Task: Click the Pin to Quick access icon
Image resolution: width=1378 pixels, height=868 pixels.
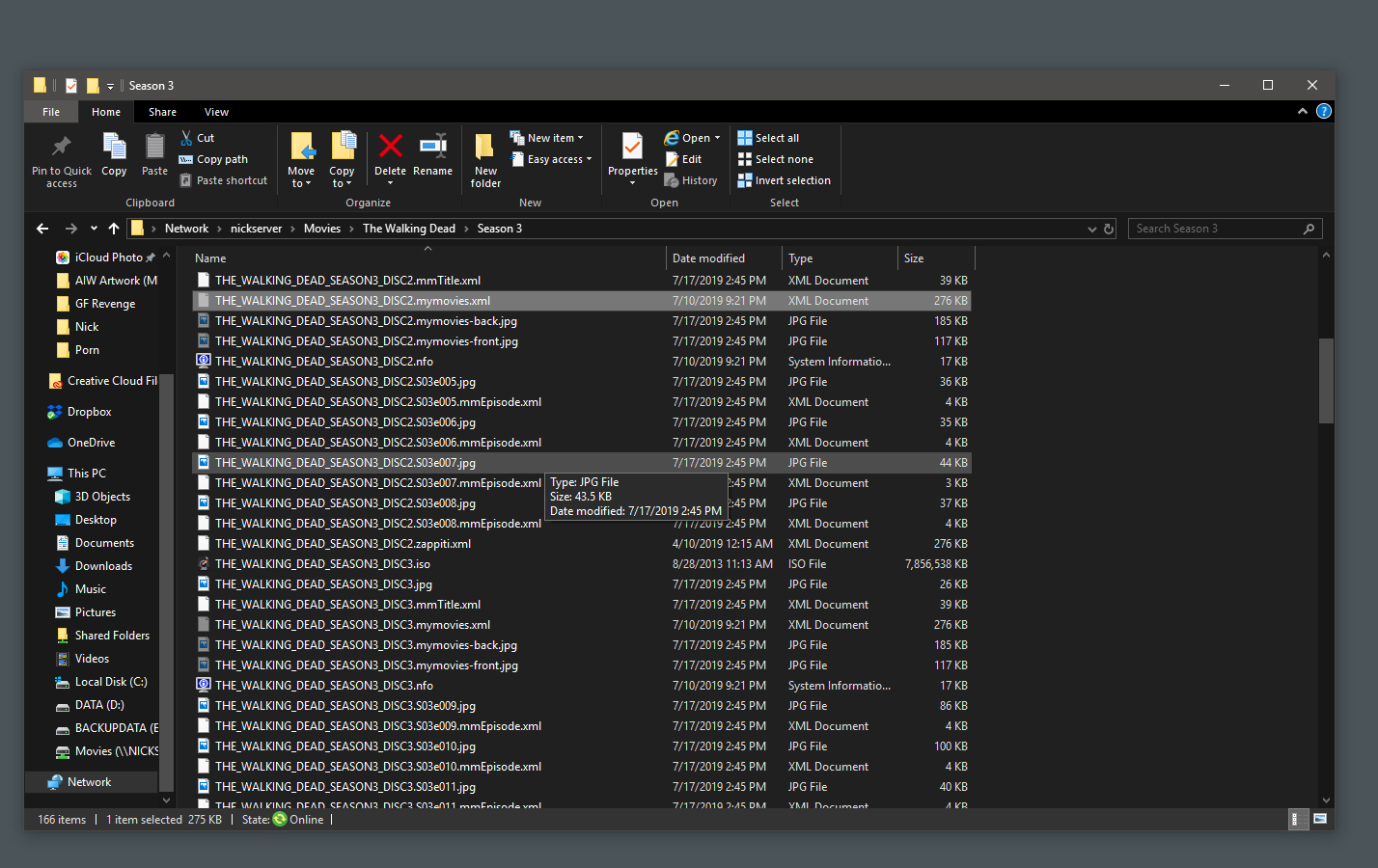Action: coord(62,146)
